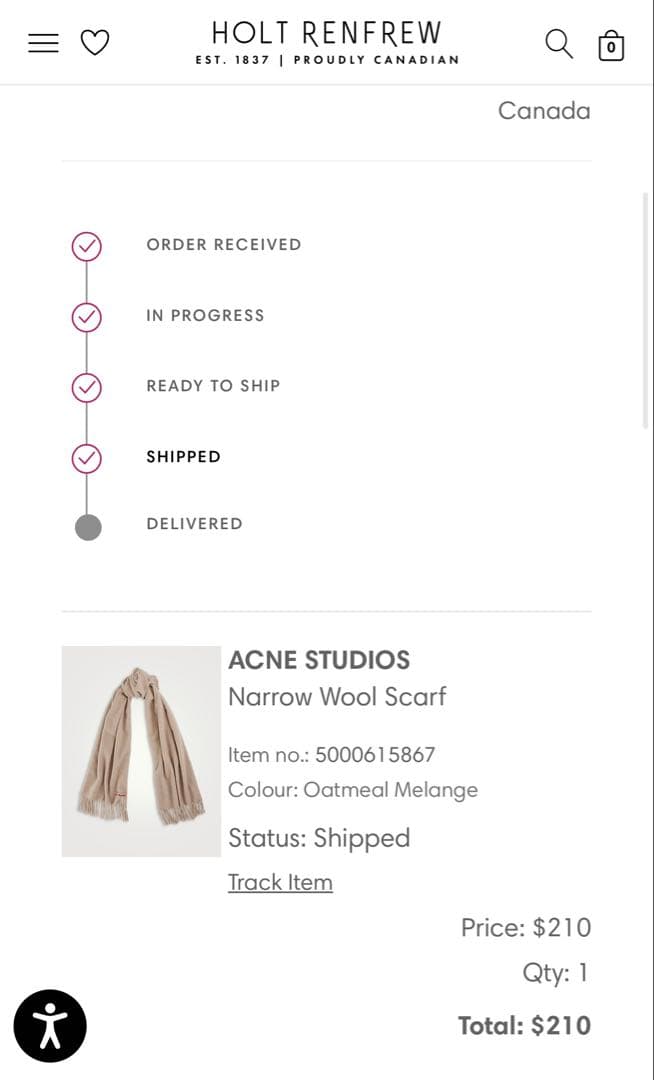The width and height of the screenshot is (654, 1080).
Task: Click the Ready to Ship checkmark
Action: click(87, 387)
